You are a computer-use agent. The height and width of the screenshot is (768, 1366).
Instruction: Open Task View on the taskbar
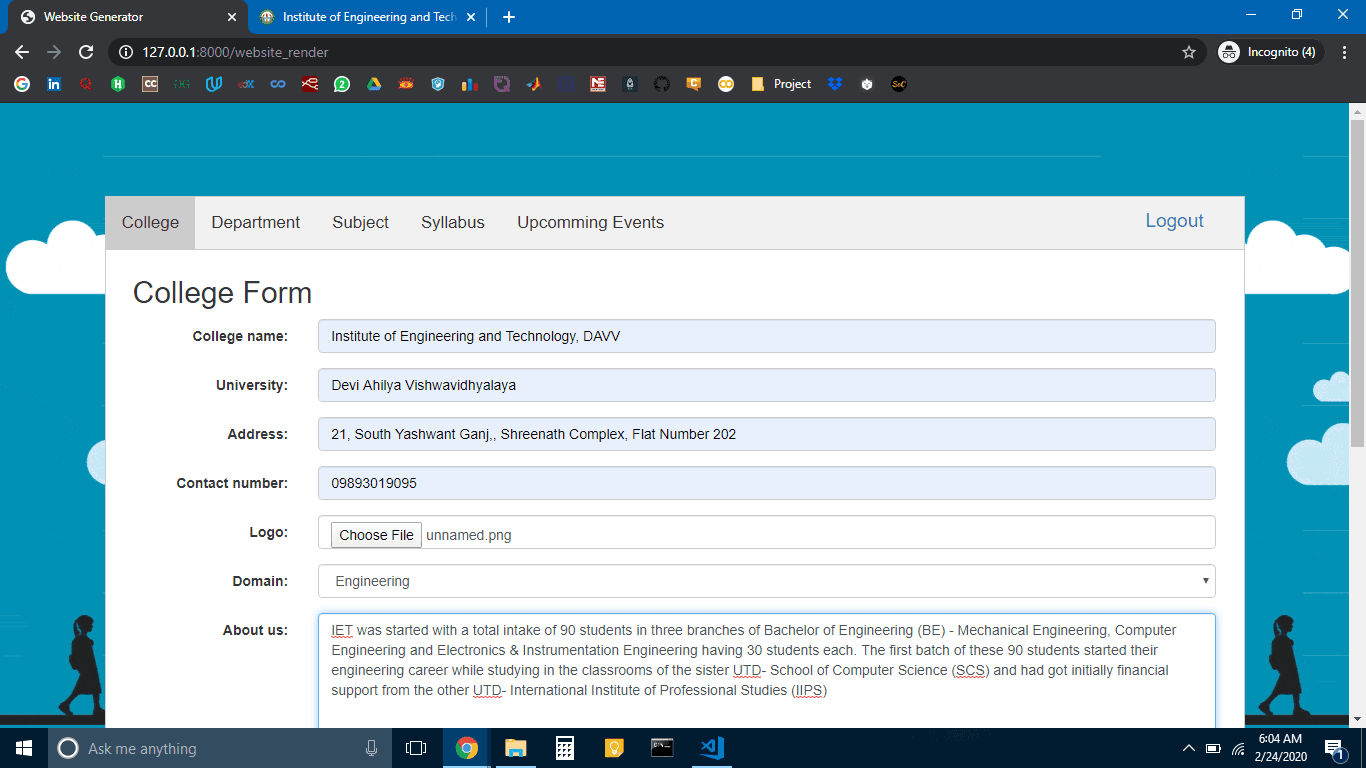pos(416,748)
